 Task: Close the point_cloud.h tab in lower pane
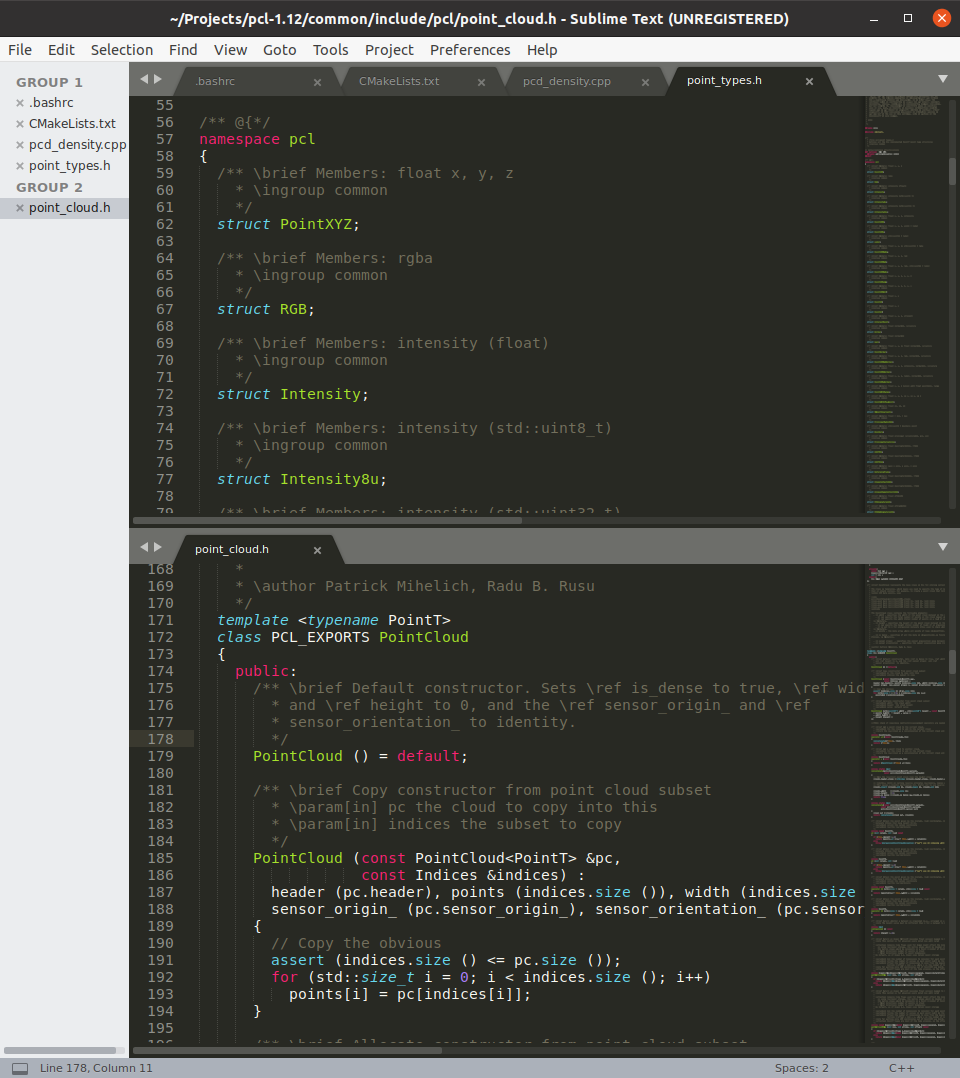[317, 550]
